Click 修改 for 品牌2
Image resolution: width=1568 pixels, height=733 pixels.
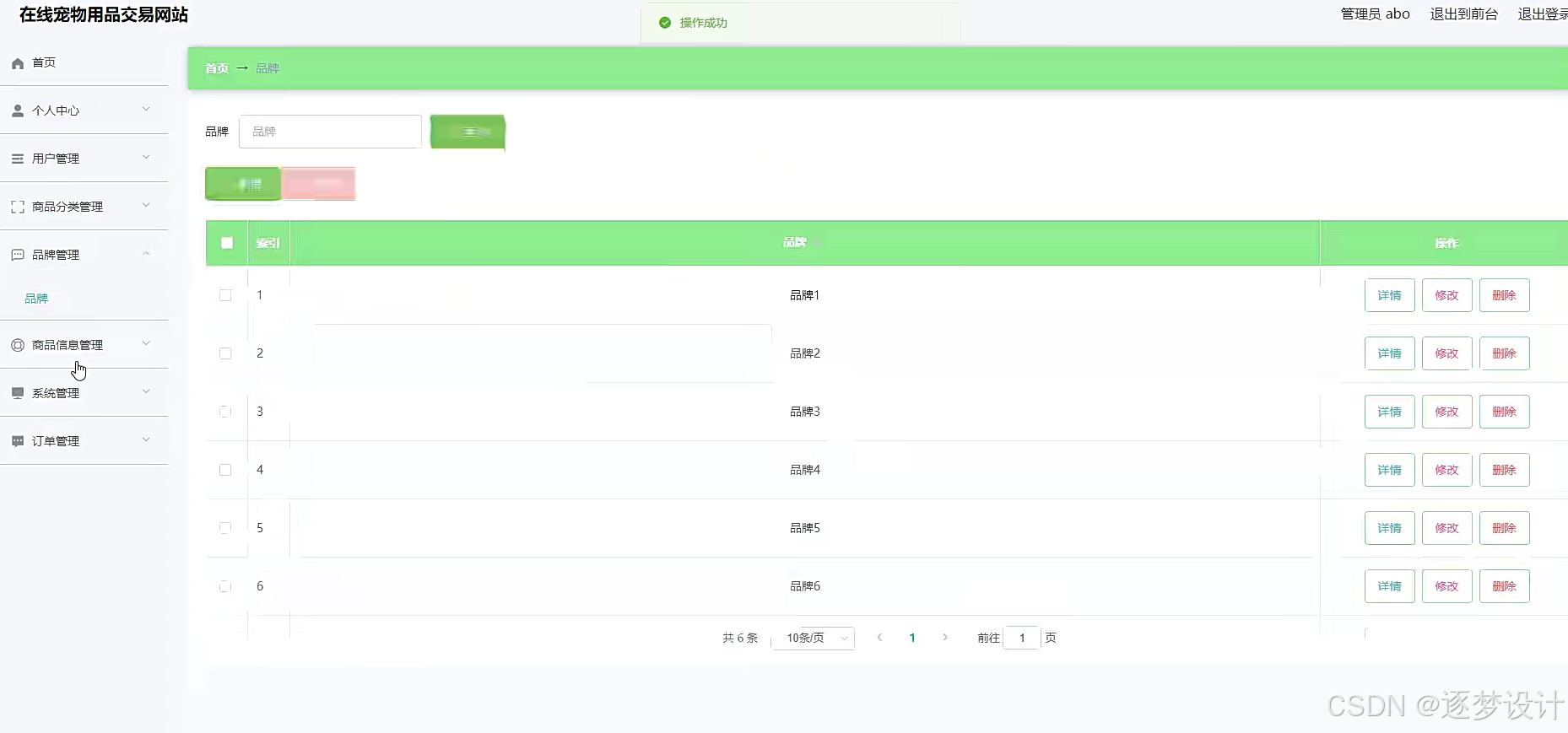pos(1446,353)
